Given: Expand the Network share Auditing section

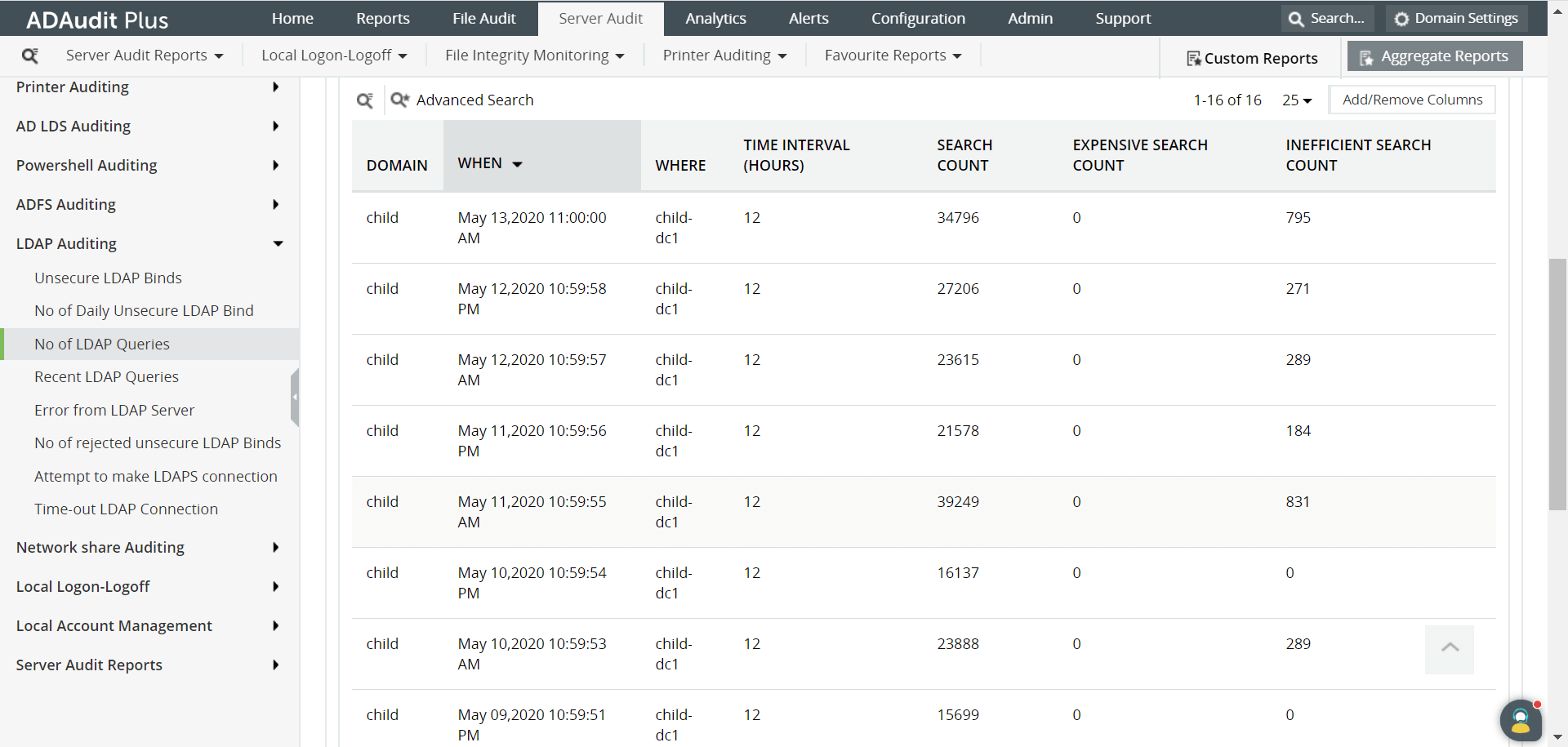Looking at the screenshot, I should [276, 547].
